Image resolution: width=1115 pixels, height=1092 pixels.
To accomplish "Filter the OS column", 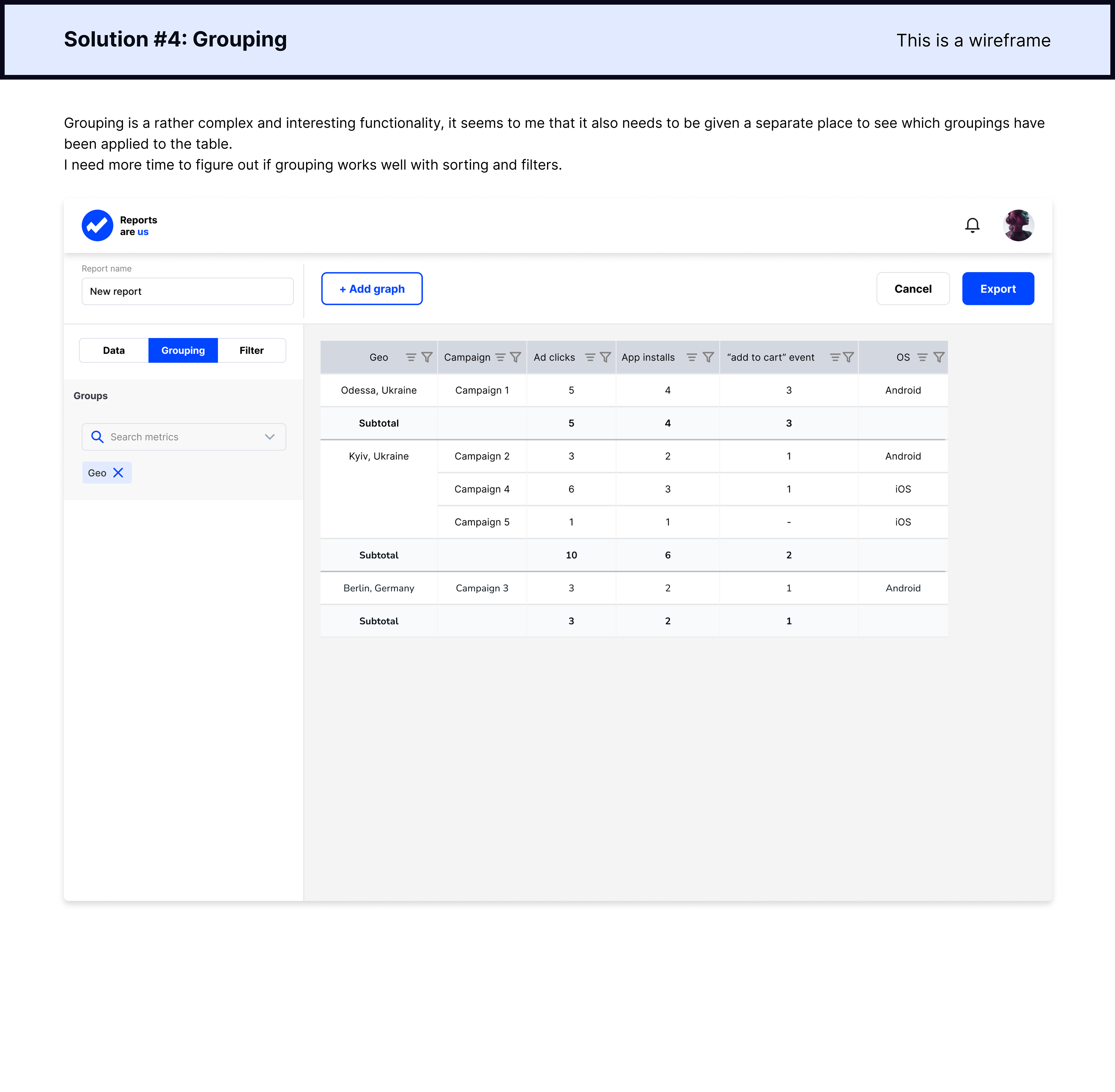I will (x=938, y=357).
